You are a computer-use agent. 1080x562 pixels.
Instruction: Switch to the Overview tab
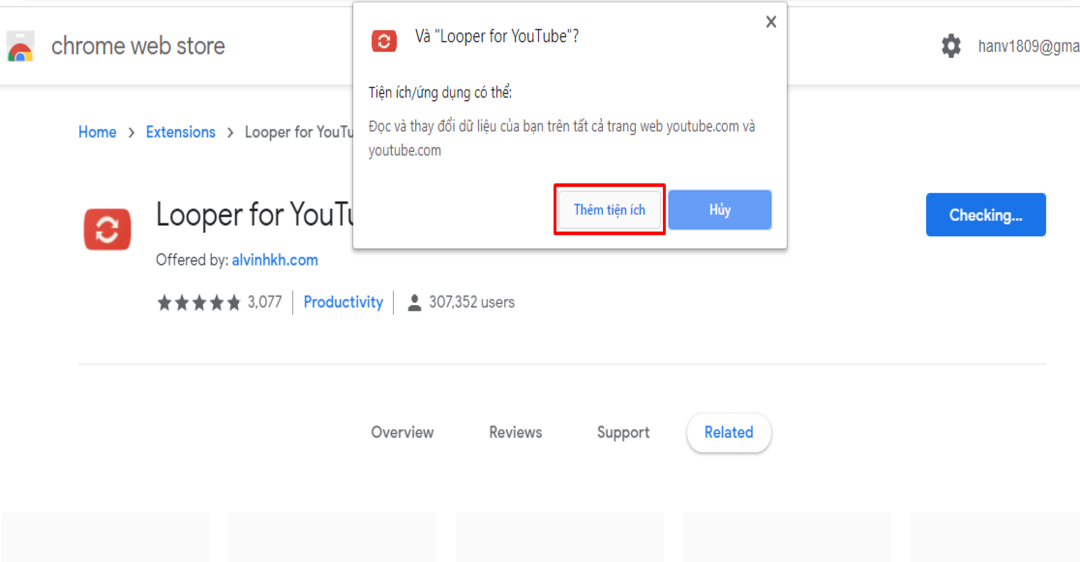(402, 433)
